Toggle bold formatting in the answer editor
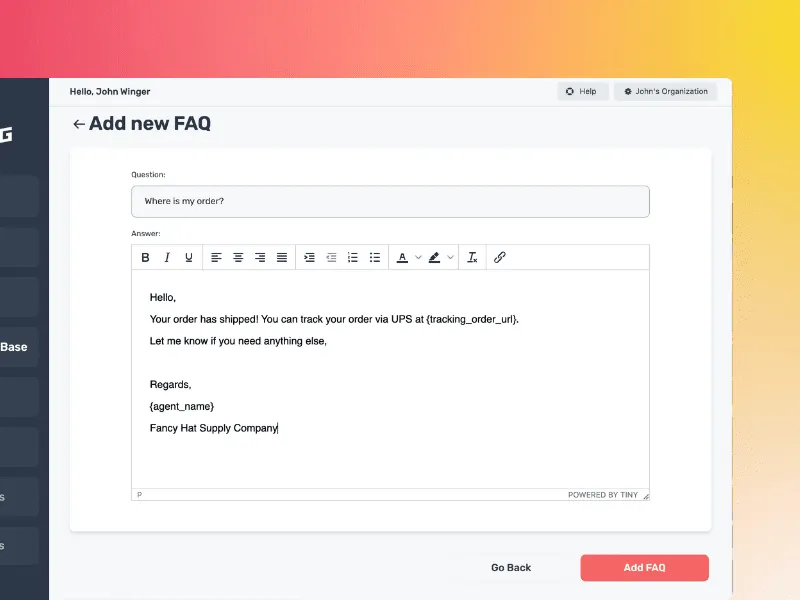Image resolution: width=800 pixels, height=600 pixels. point(145,258)
